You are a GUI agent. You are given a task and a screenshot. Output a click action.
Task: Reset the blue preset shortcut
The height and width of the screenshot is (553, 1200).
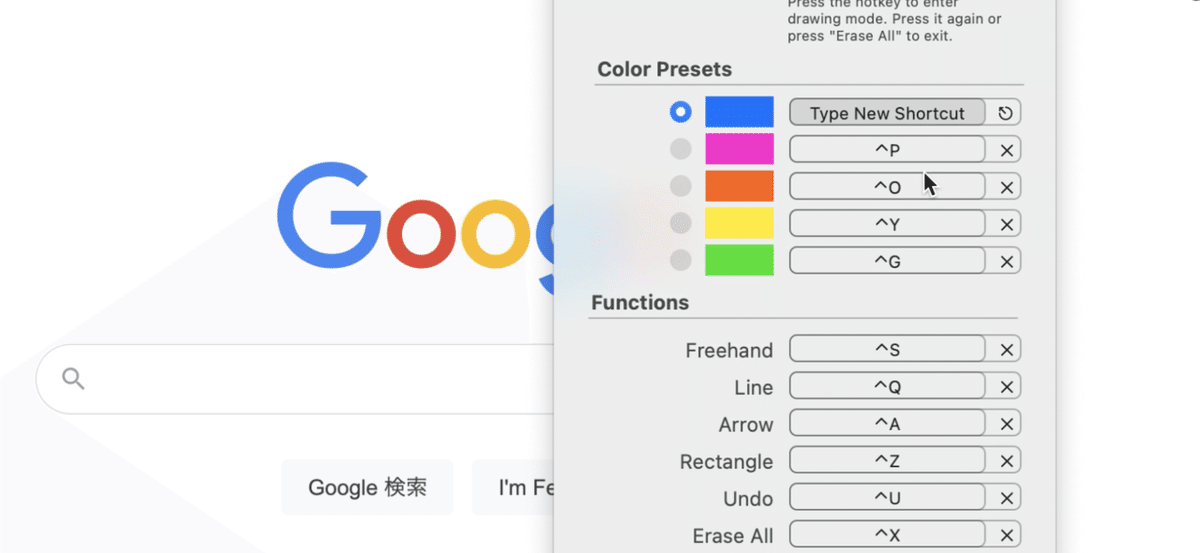1005,113
